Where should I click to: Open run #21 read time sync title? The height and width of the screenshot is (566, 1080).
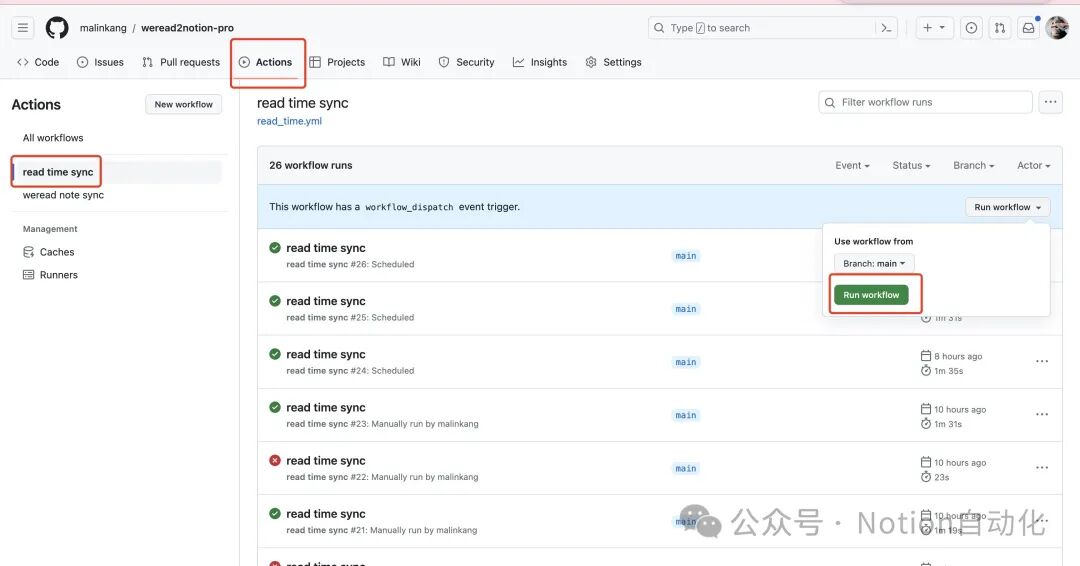[x=326, y=514]
